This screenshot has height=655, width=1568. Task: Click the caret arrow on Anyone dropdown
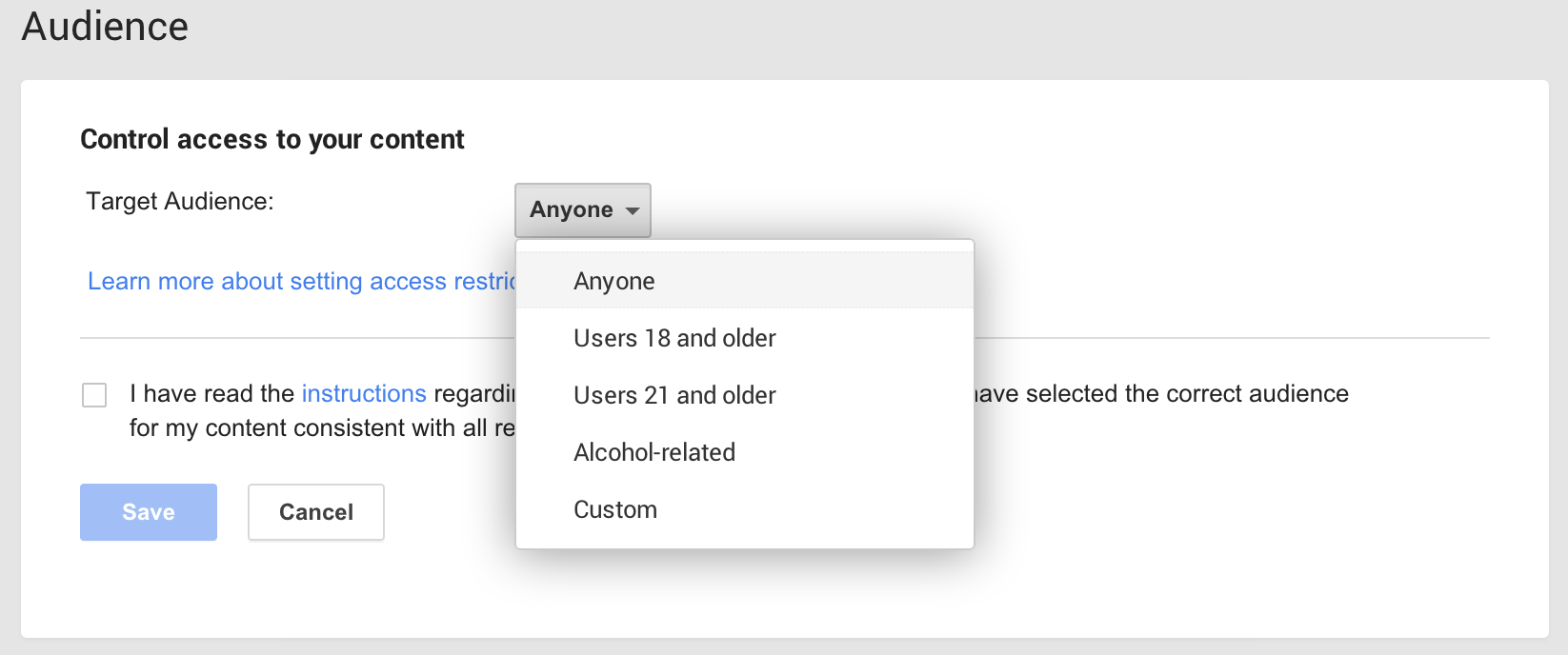point(633,210)
